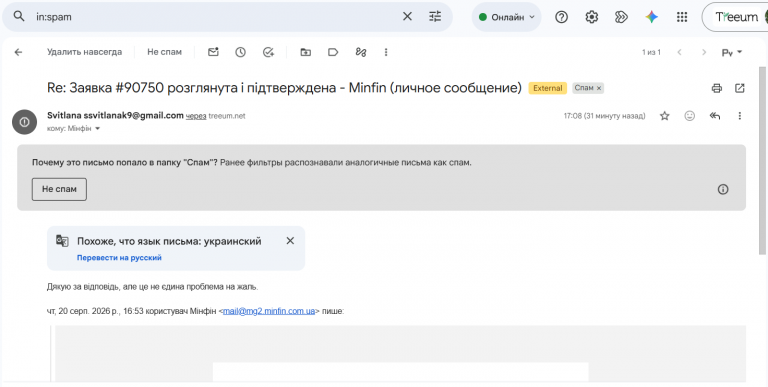
Task: Dismiss the translation suggestion card
Action: pyautogui.click(x=290, y=241)
